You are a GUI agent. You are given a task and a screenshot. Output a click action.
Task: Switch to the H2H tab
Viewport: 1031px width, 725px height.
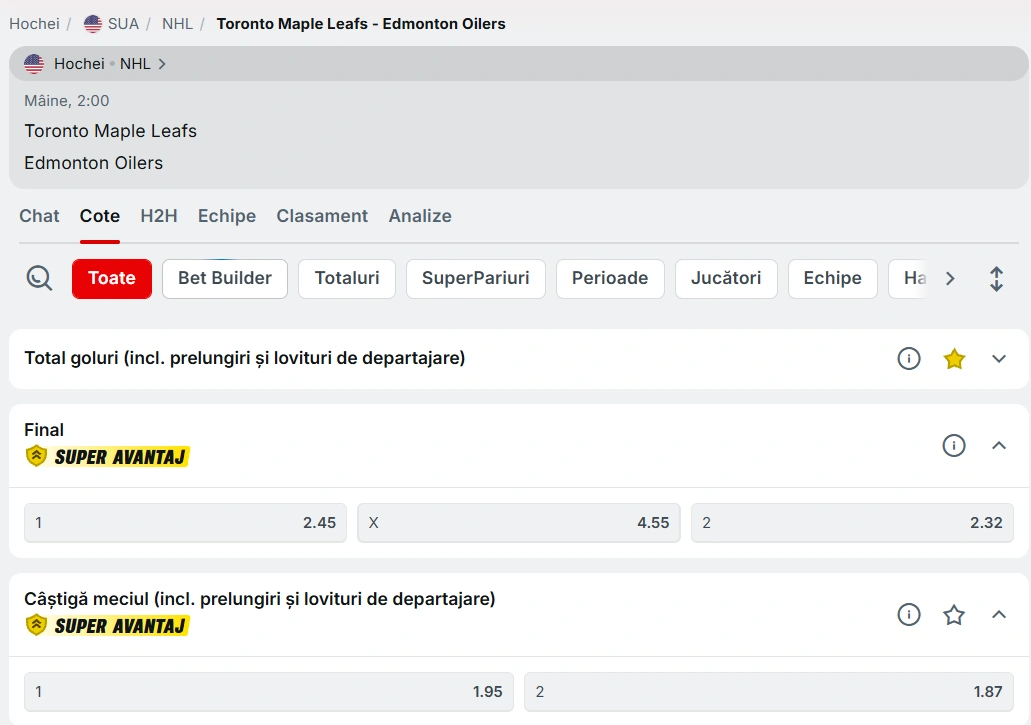tap(159, 216)
